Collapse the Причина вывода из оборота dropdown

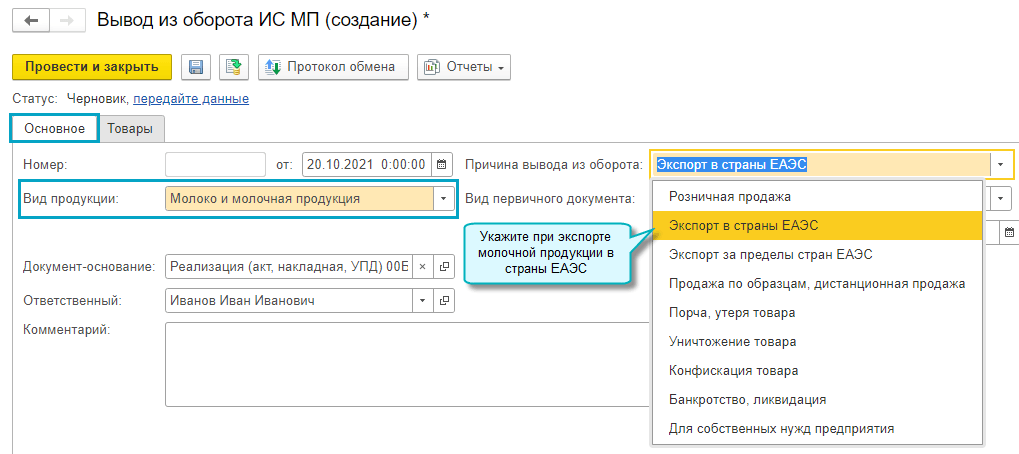[x=1000, y=164]
